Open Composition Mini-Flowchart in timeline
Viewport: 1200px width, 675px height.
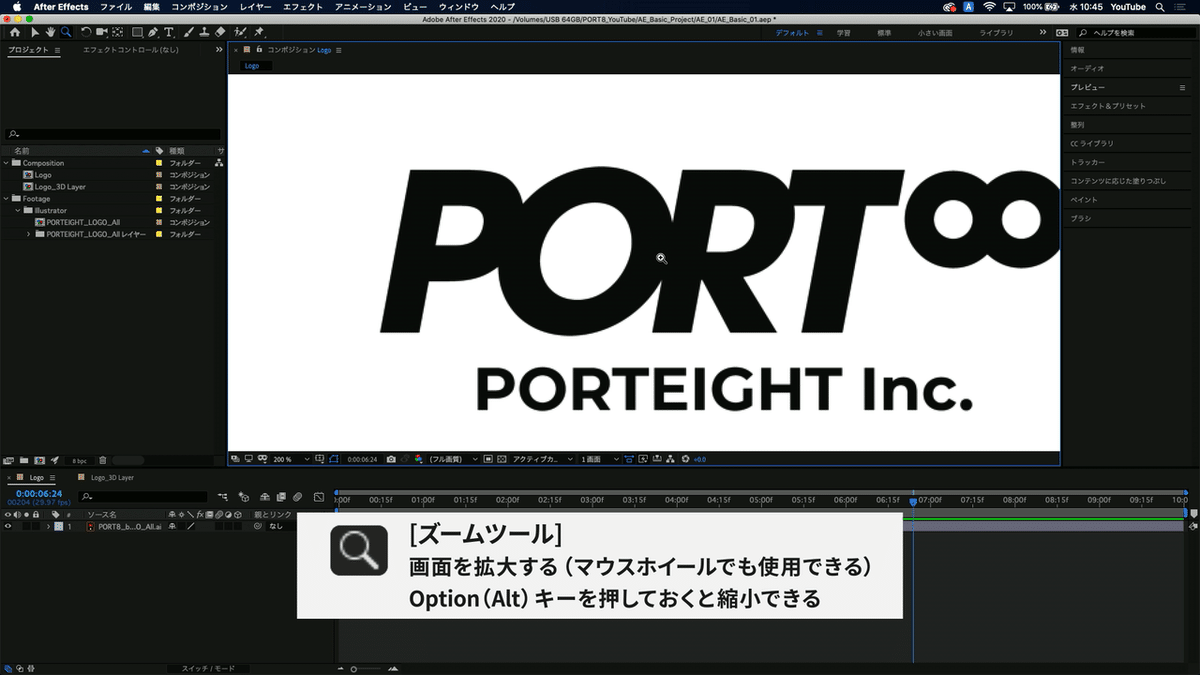[x=222, y=497]
